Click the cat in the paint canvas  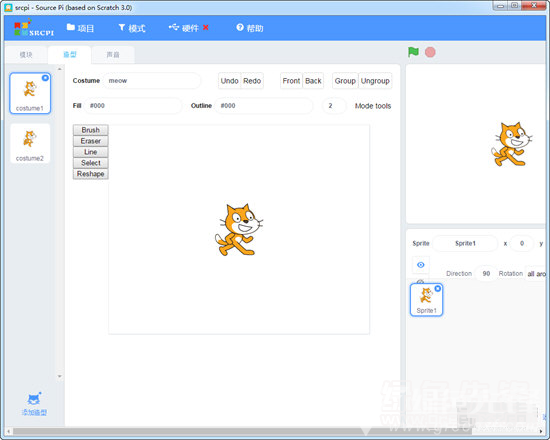[239, 229]
